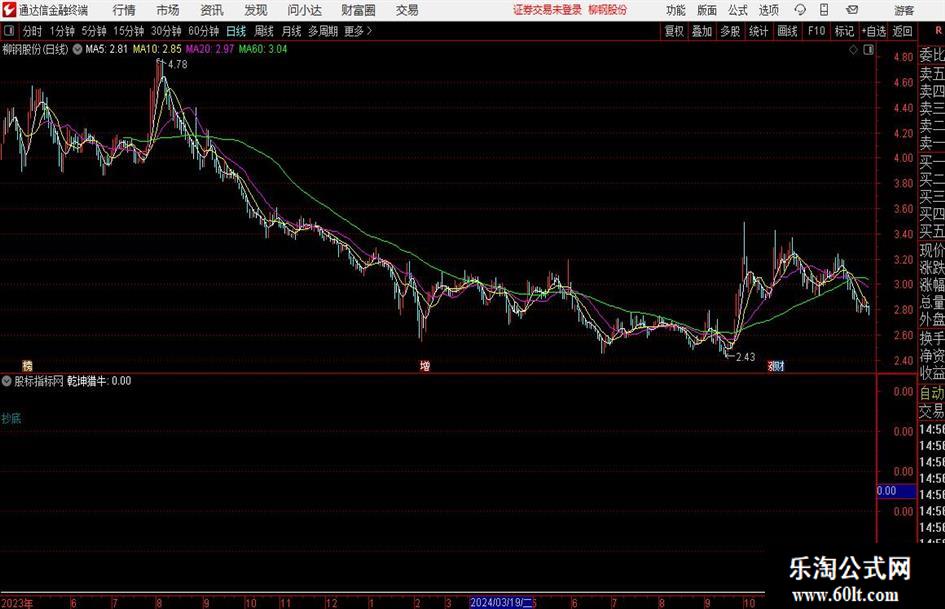Switch to 1分钟 period

(x=62, y=31)
